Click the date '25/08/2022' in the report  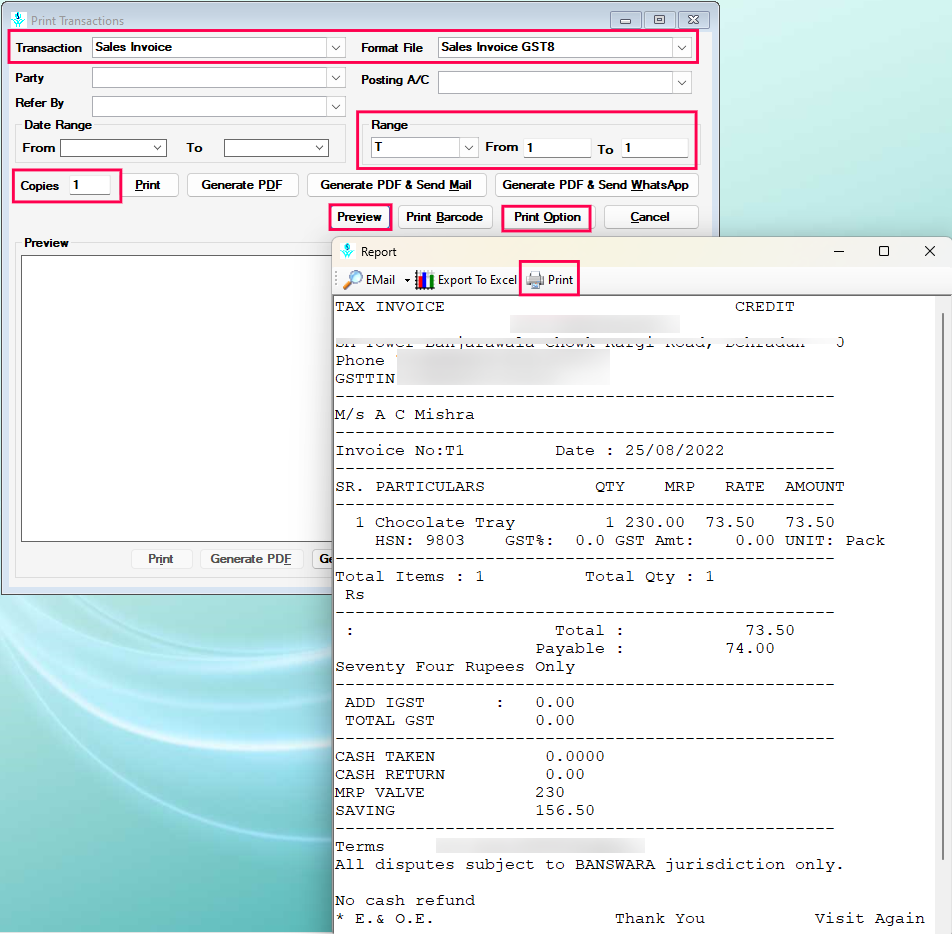[675, 451]
